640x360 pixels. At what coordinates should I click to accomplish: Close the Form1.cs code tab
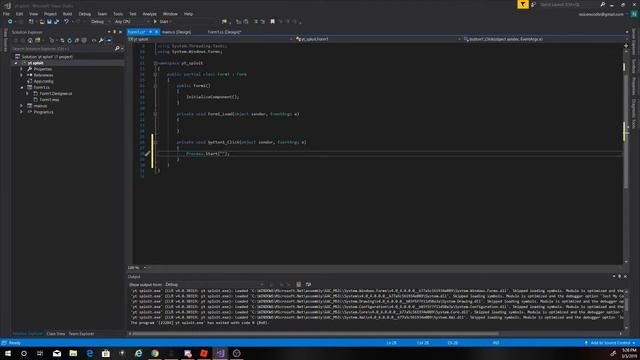pos(157,32)
